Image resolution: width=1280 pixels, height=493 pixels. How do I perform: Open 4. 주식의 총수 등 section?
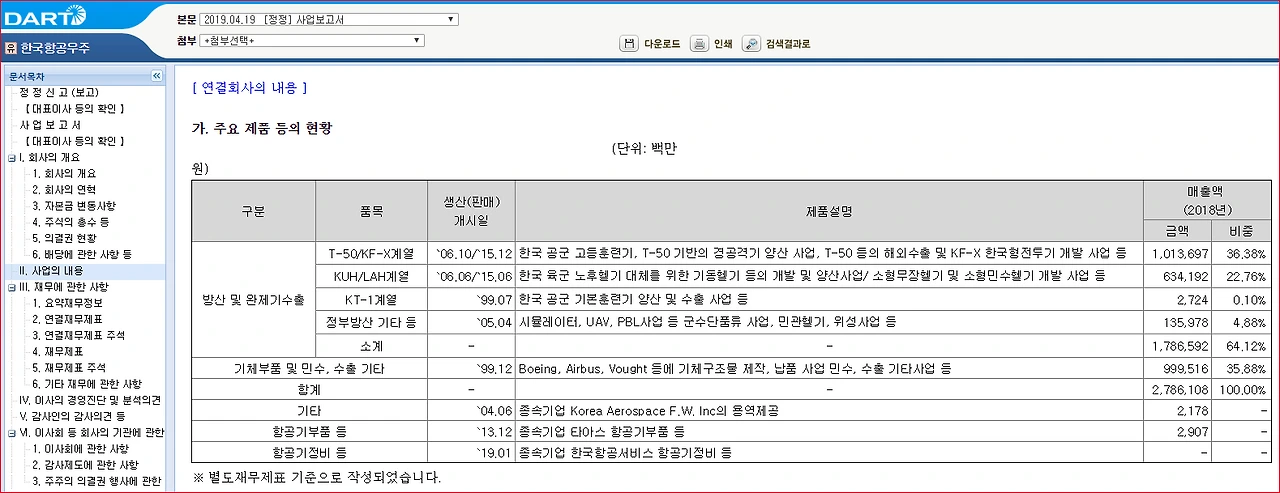point(71,222)
